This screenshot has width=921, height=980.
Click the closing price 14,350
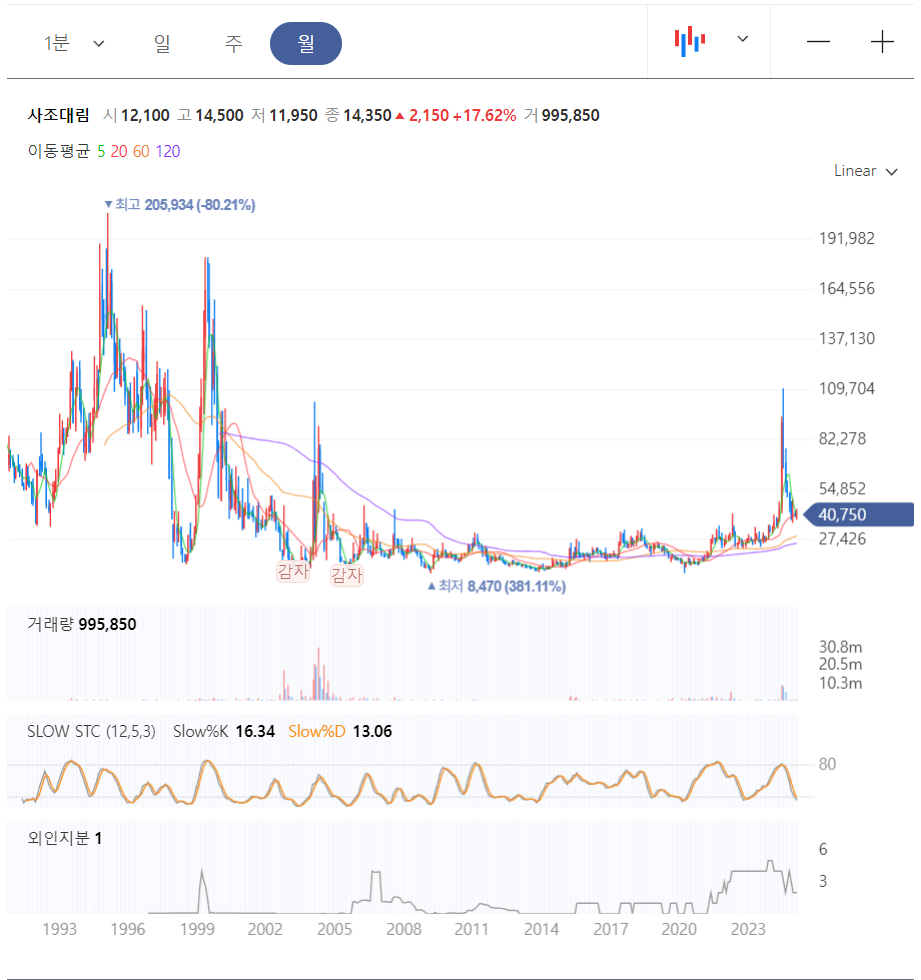367,116
